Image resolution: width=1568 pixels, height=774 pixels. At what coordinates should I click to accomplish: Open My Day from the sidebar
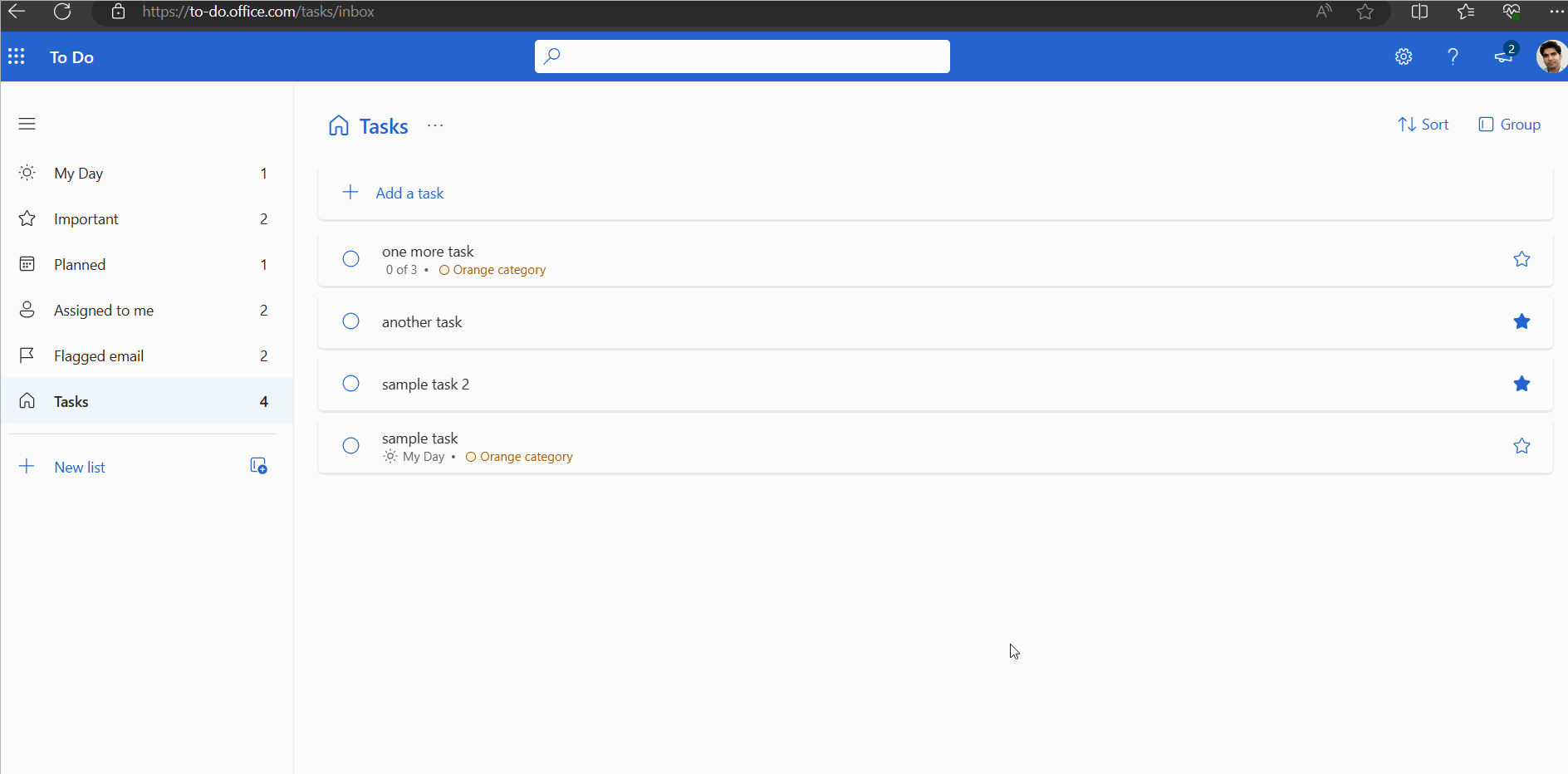tap(79, 173)
